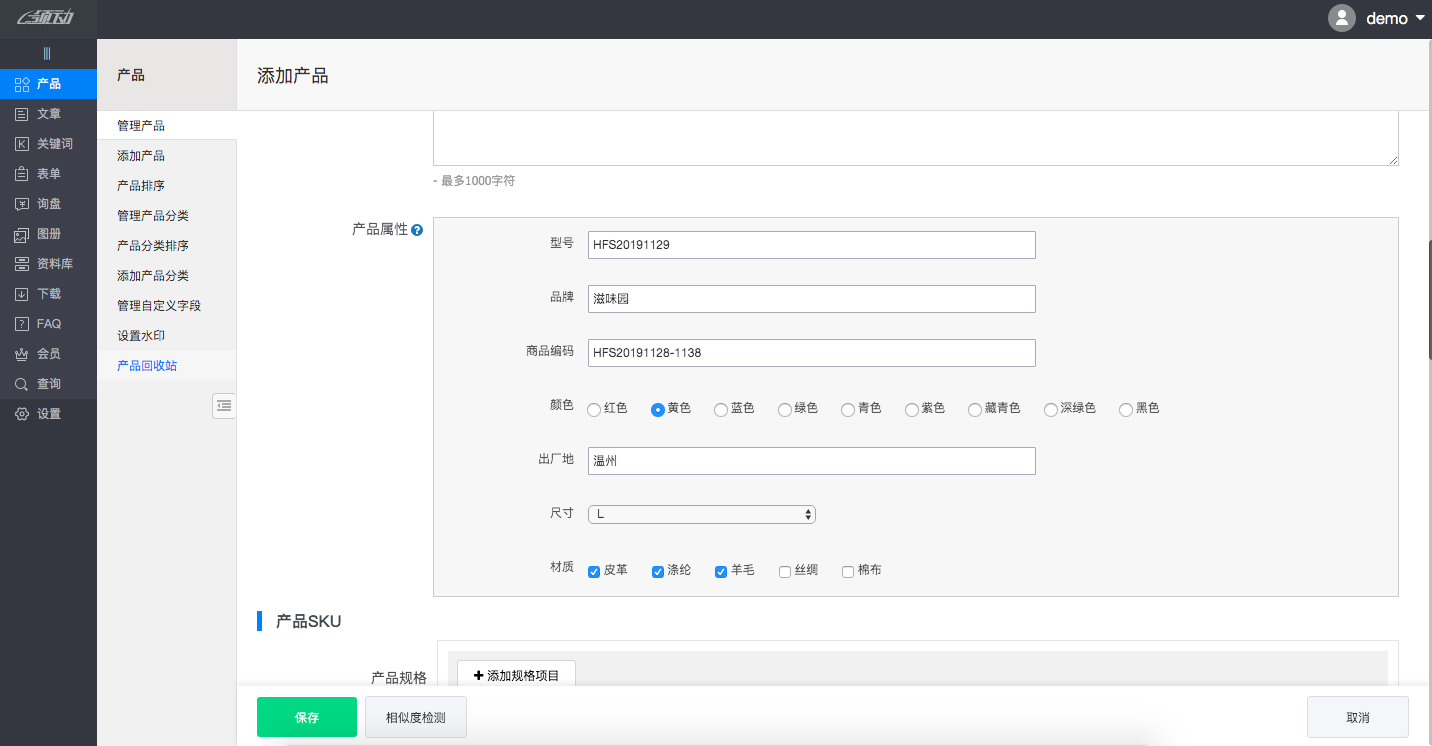Open the 尺寸 size dropdown

pyautogui.click(x=701, y=513)
